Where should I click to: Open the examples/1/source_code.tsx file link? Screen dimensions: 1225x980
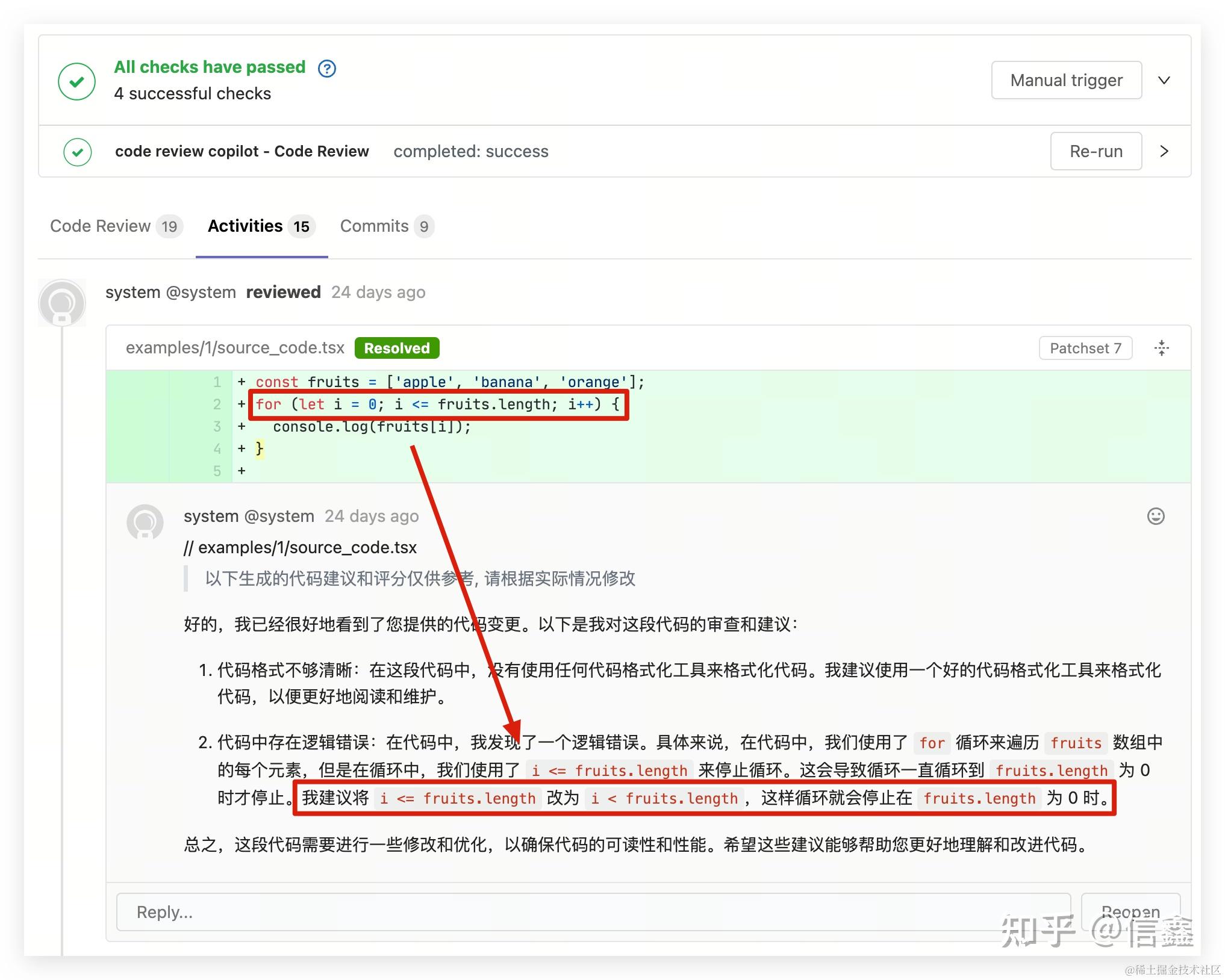(235, 347)
